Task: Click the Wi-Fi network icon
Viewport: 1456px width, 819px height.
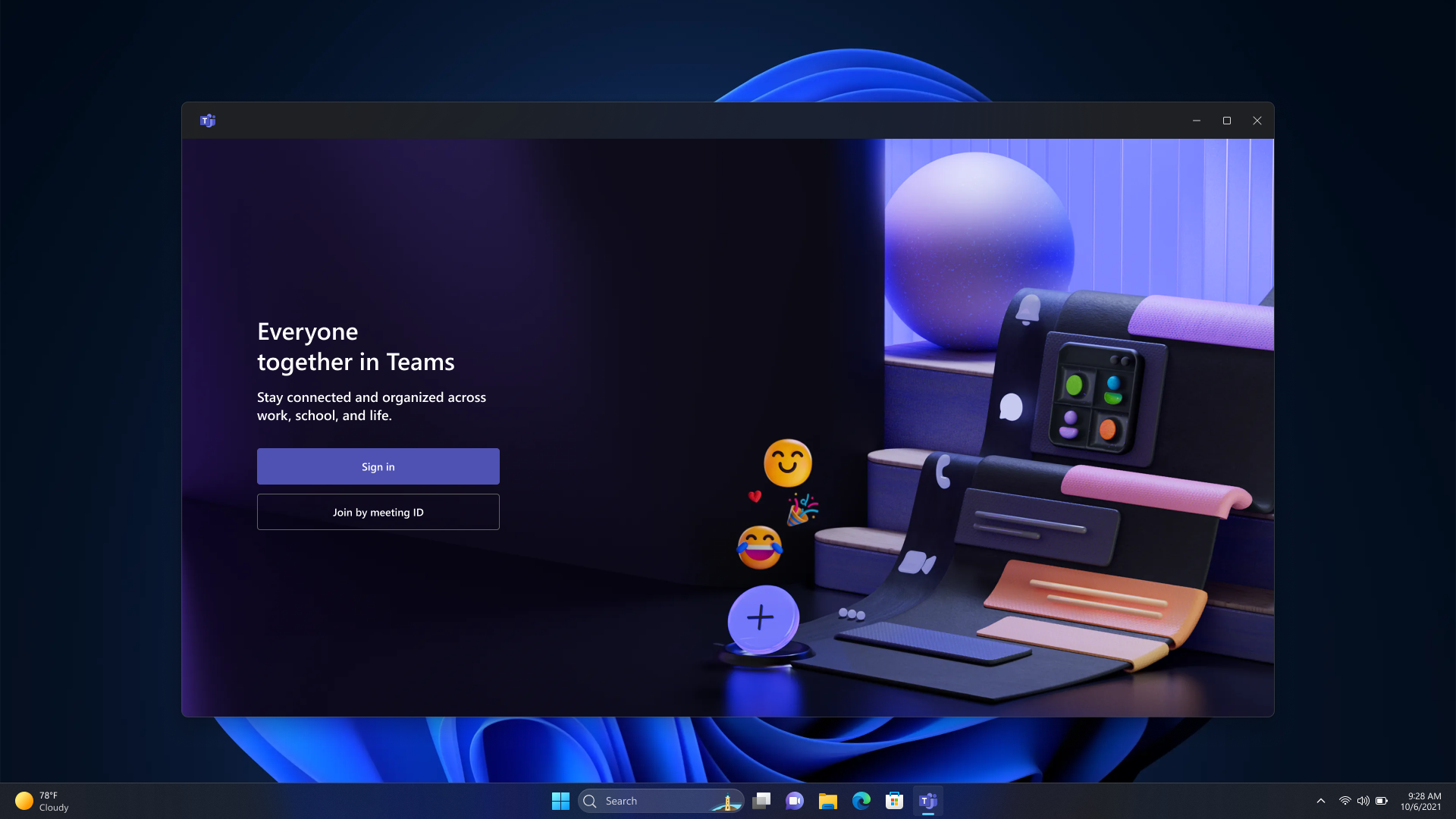Action: pos(1345,801)
